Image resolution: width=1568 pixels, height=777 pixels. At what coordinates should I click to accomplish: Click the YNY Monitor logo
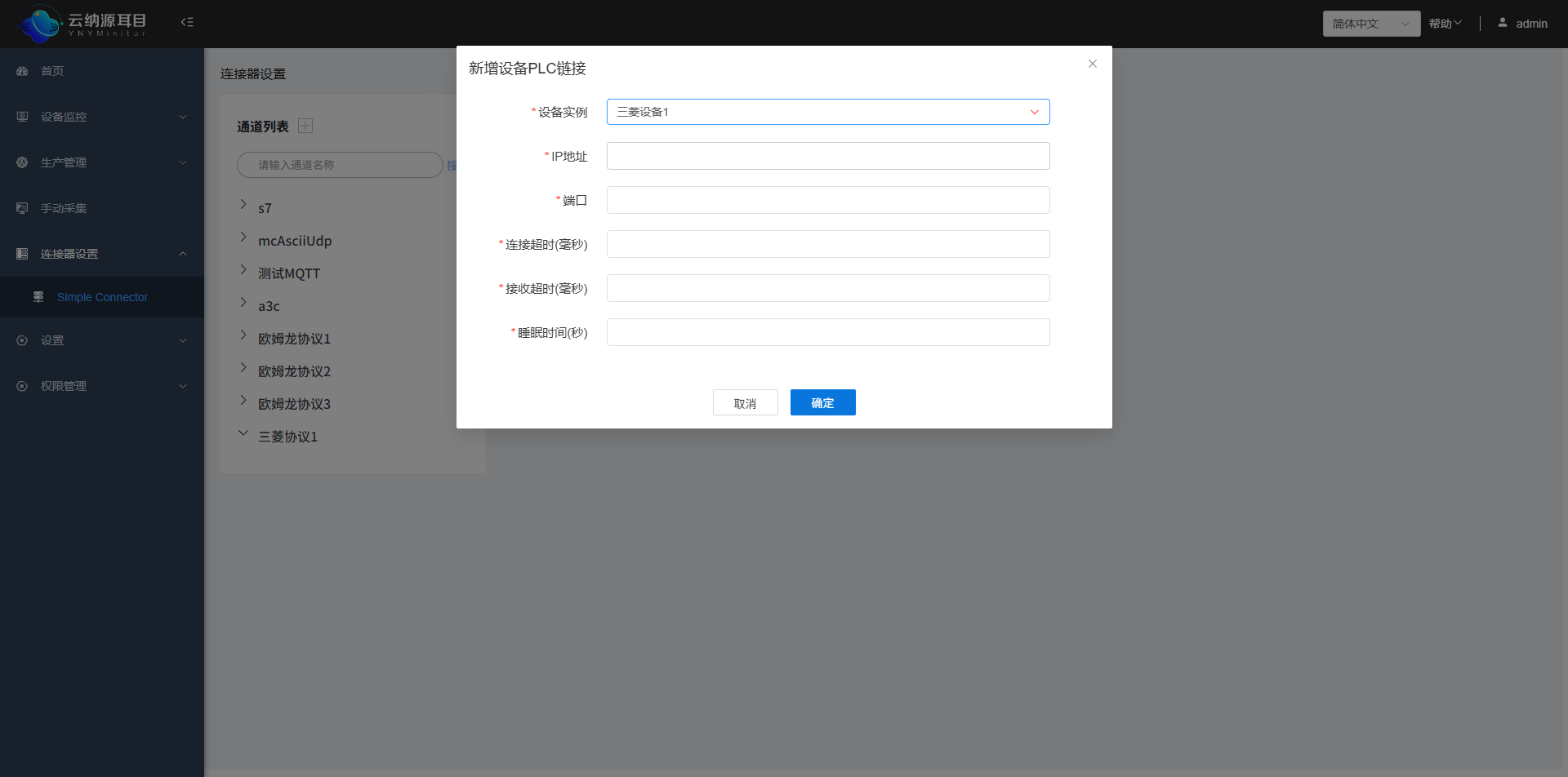(x=82, y=23)
